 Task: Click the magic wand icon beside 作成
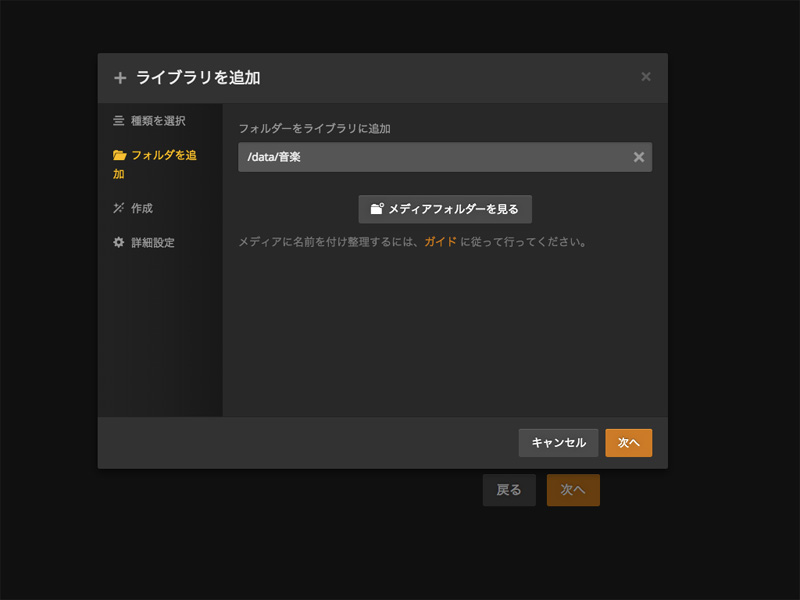click(x=119, y=208)
